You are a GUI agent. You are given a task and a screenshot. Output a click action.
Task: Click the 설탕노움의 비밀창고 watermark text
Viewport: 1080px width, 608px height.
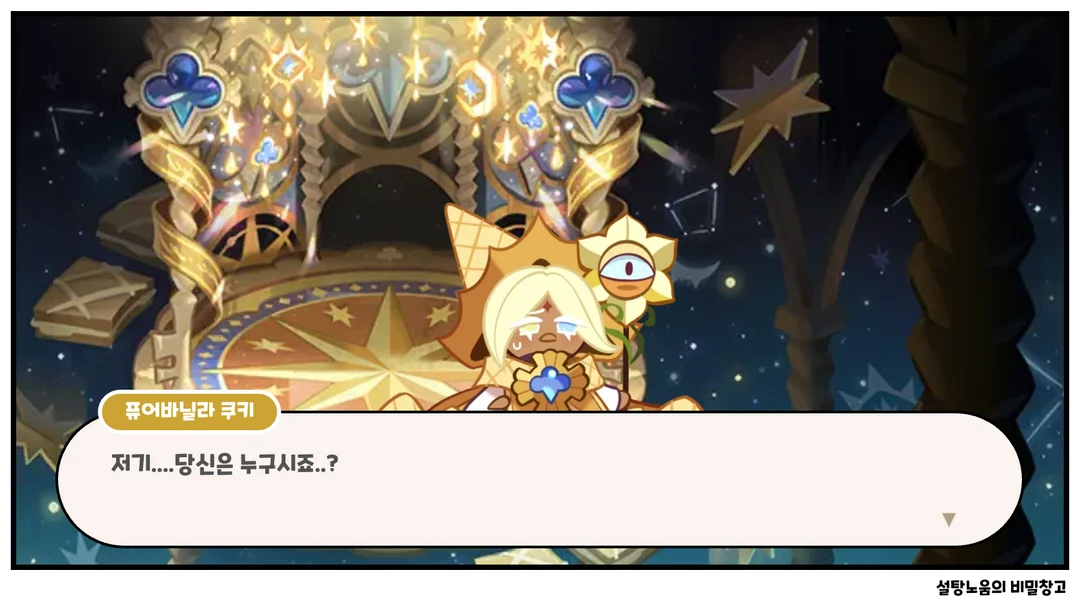tap(1001, 587)
